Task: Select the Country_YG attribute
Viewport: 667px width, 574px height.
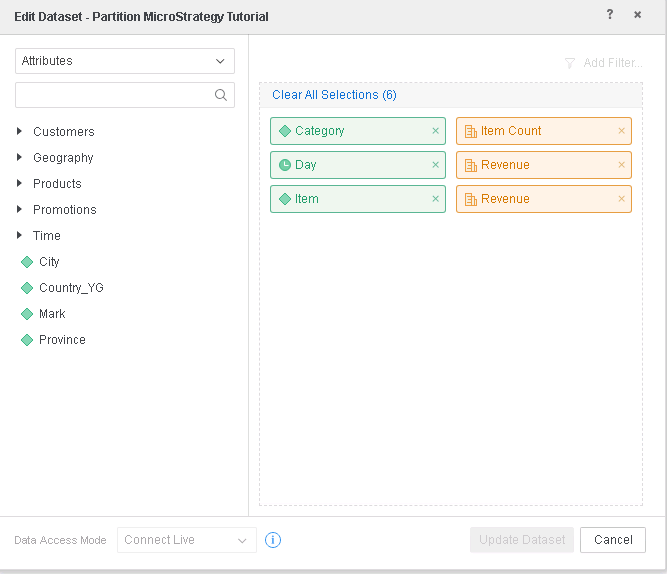Action: click(x=70, y=288)
